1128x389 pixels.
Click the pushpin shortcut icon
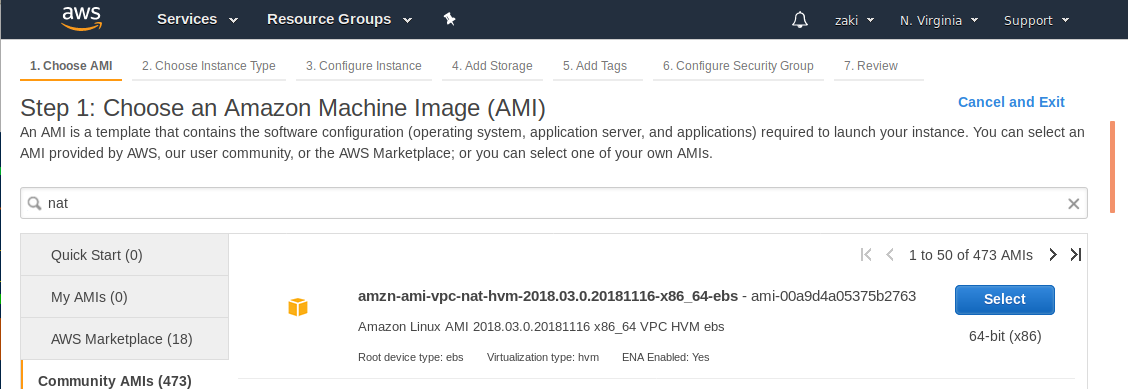(x=450, y=19)
